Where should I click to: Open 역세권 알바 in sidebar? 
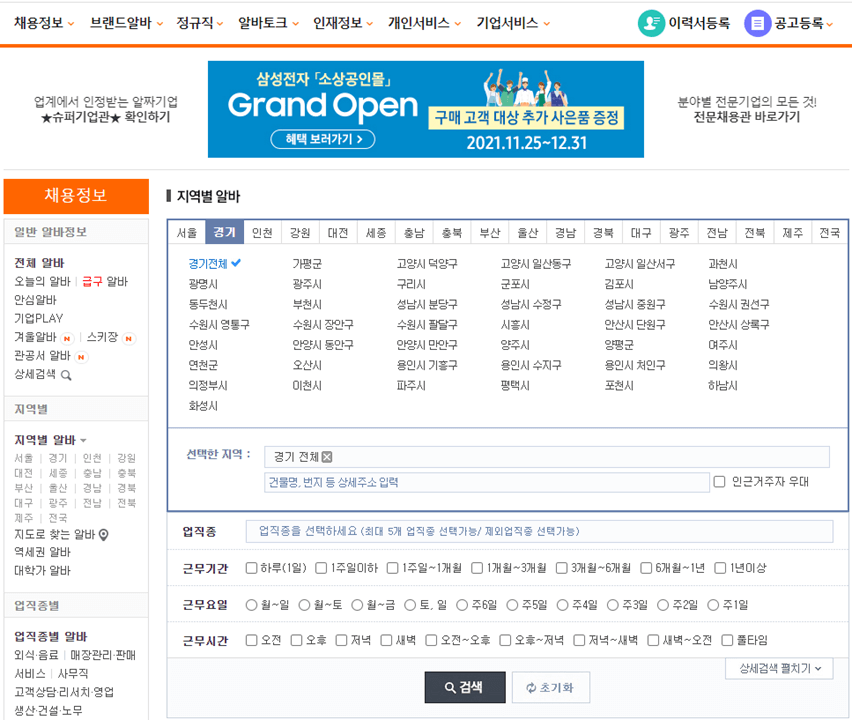42,552
